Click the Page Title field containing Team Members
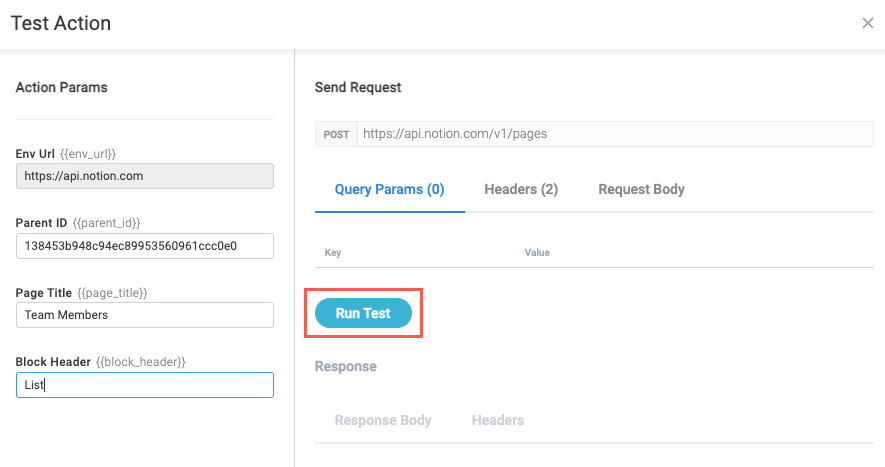The image size is (885, 467). point(145,315)
